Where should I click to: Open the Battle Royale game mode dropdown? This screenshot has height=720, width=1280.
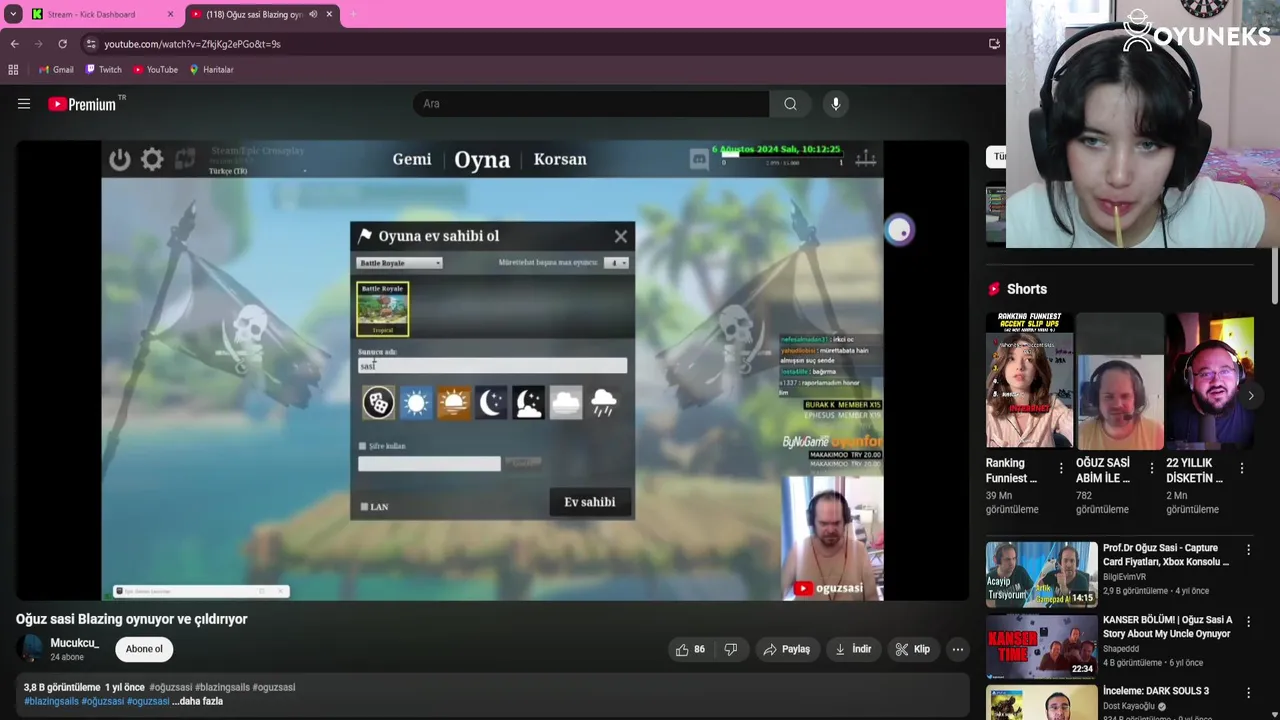tap(399, 263)
